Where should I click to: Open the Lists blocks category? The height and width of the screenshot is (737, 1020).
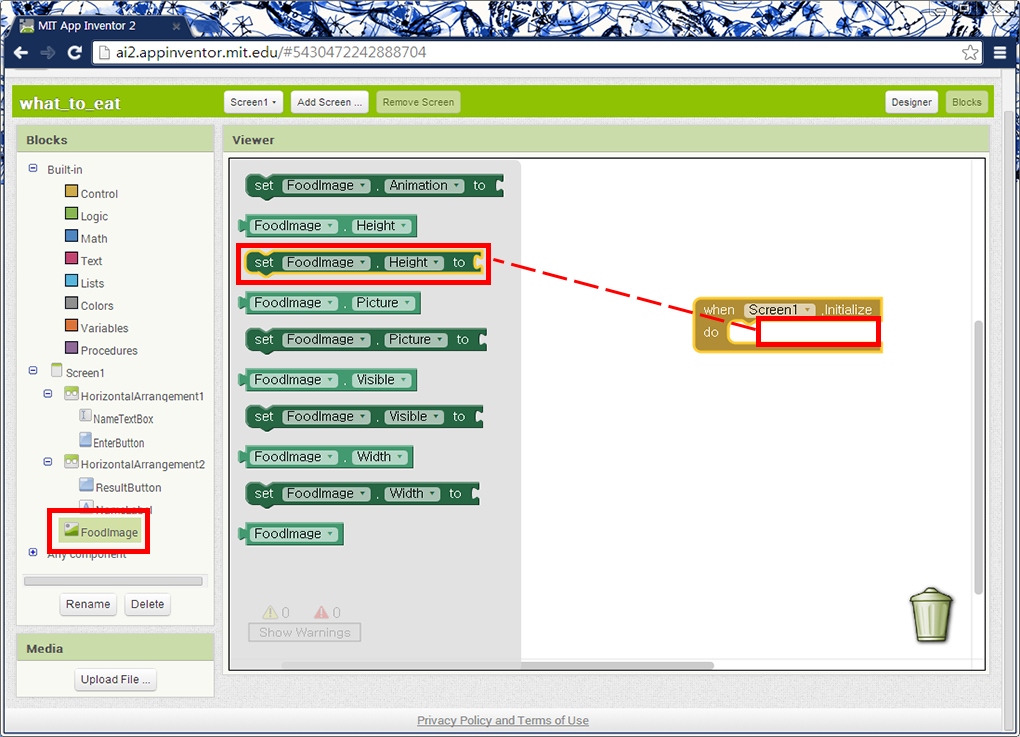[92, 283]
